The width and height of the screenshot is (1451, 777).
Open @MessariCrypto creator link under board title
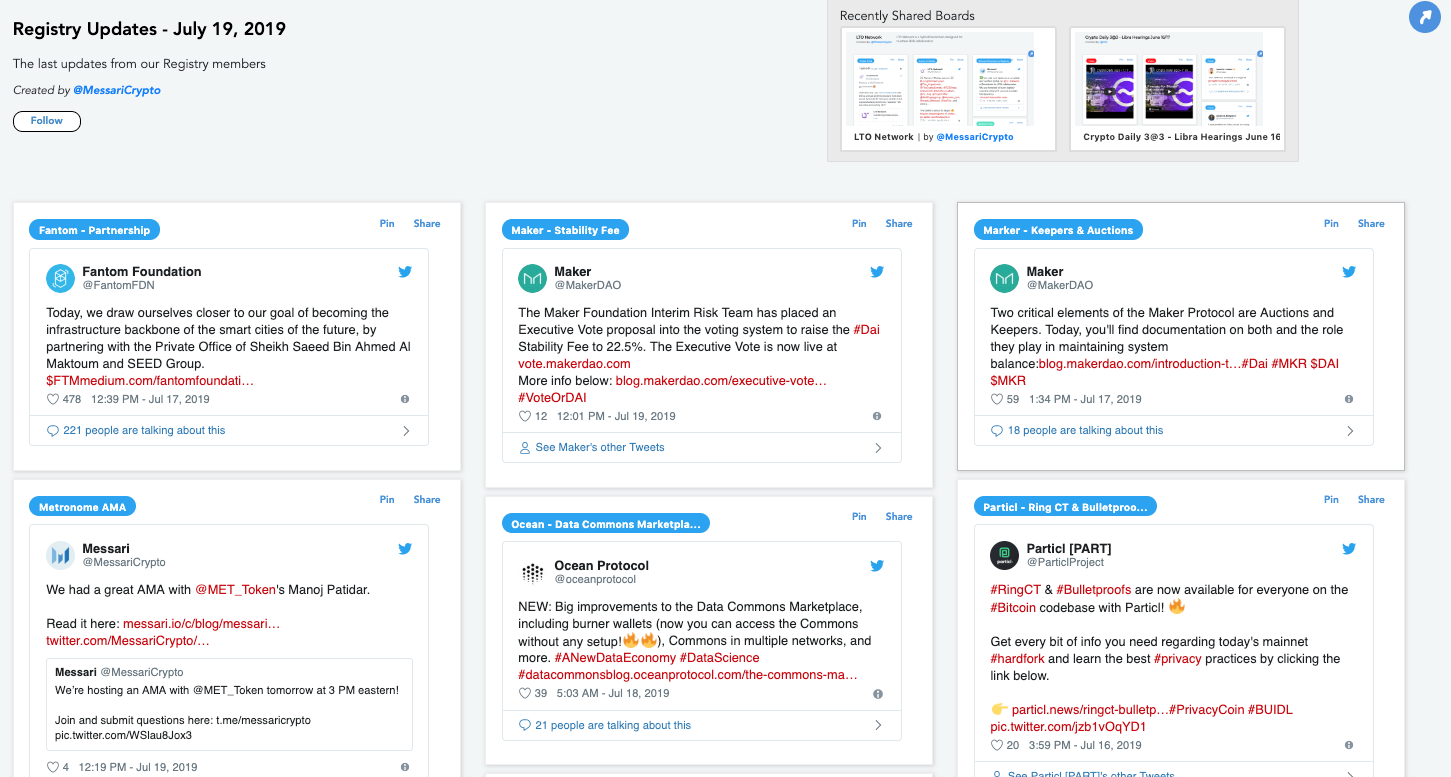pyautogui.click(x=117, y=90)
